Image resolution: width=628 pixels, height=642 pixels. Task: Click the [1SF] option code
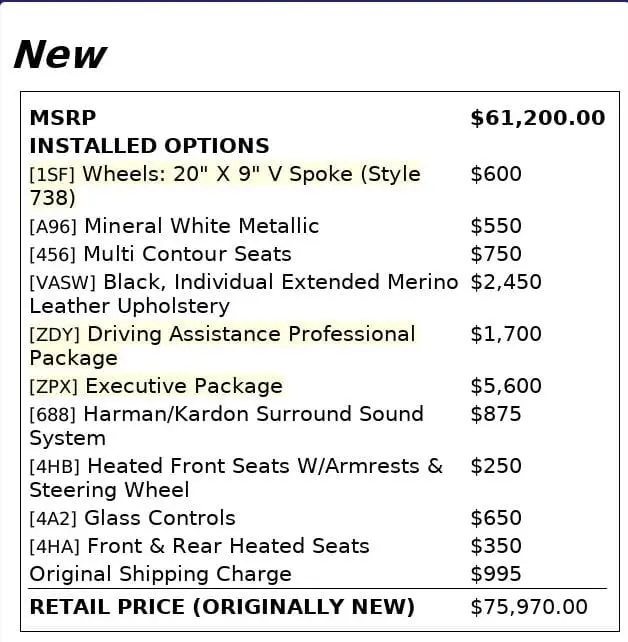[x=52, y=175]
